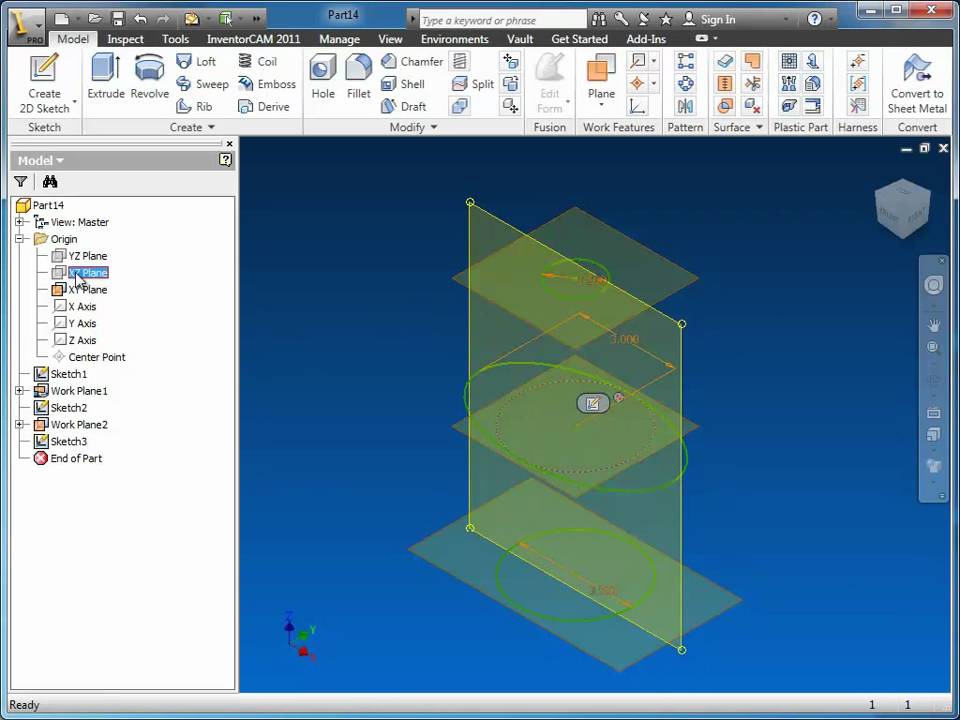Click the Create 2D Sketch tool
Viewport: 960px width, 720px height.
(44, 84)
